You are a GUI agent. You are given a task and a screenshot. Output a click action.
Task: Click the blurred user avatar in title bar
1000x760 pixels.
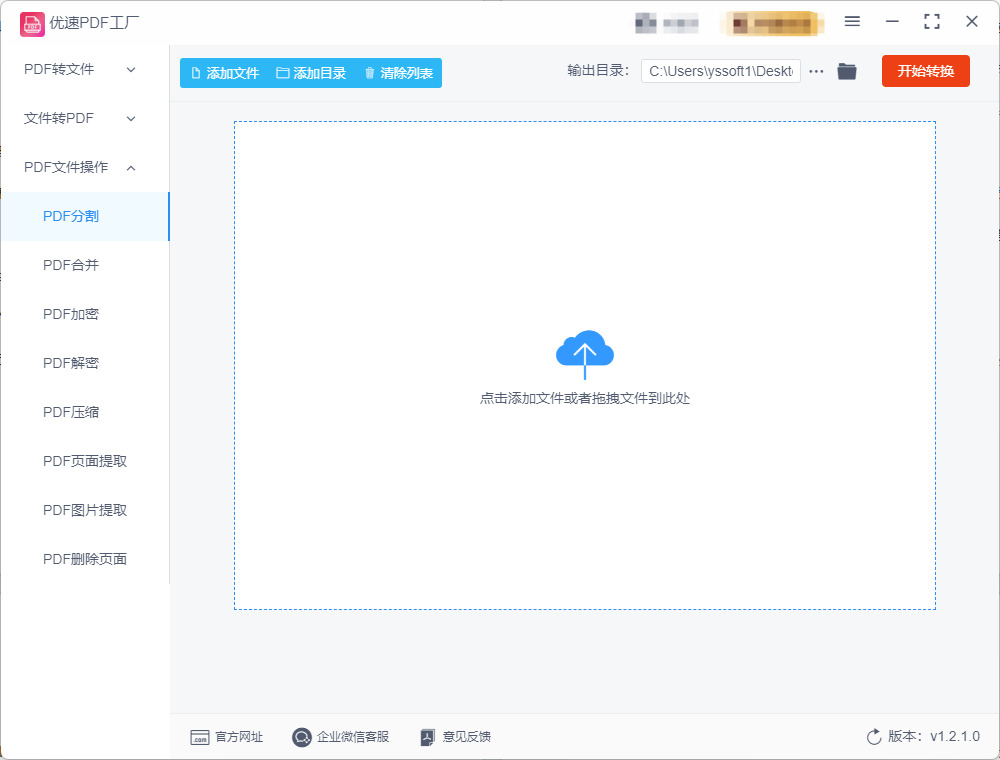pyautogui.click(x=771, y=24)
